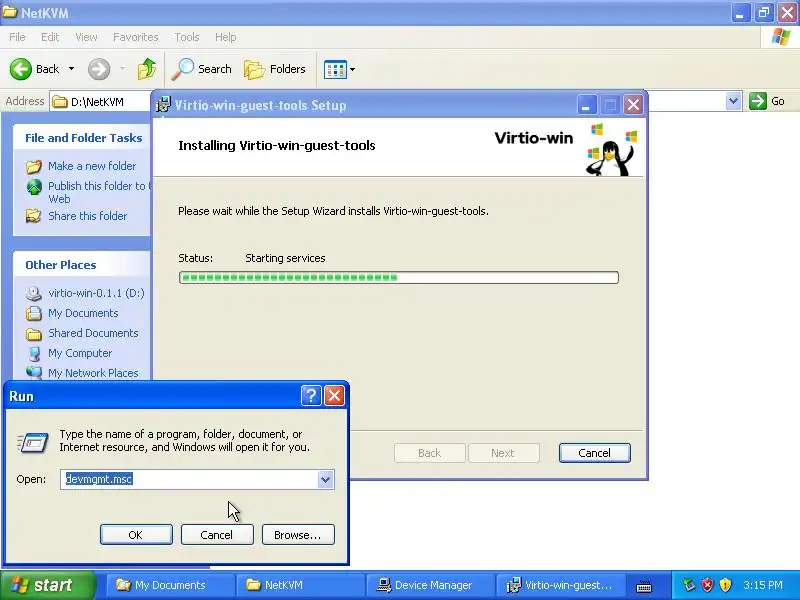Collapse the Other Places panel header
Viewport: 800px width, 600px height.
82,265
